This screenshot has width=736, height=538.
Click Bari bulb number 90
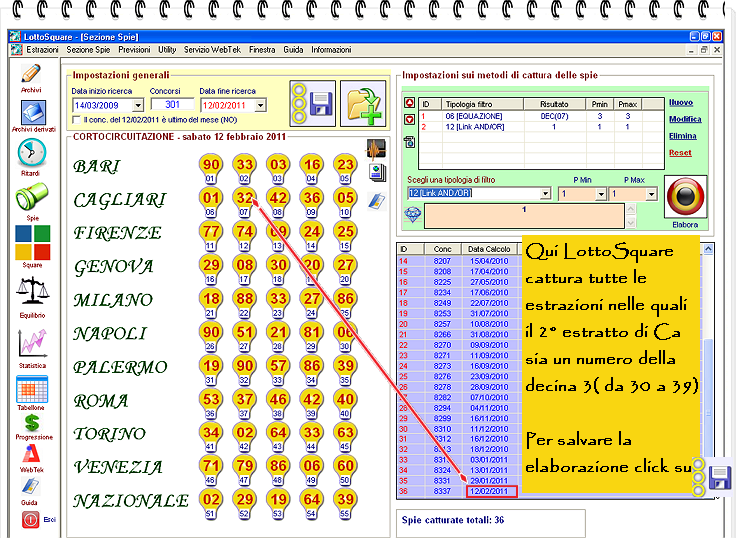point(211,164)
